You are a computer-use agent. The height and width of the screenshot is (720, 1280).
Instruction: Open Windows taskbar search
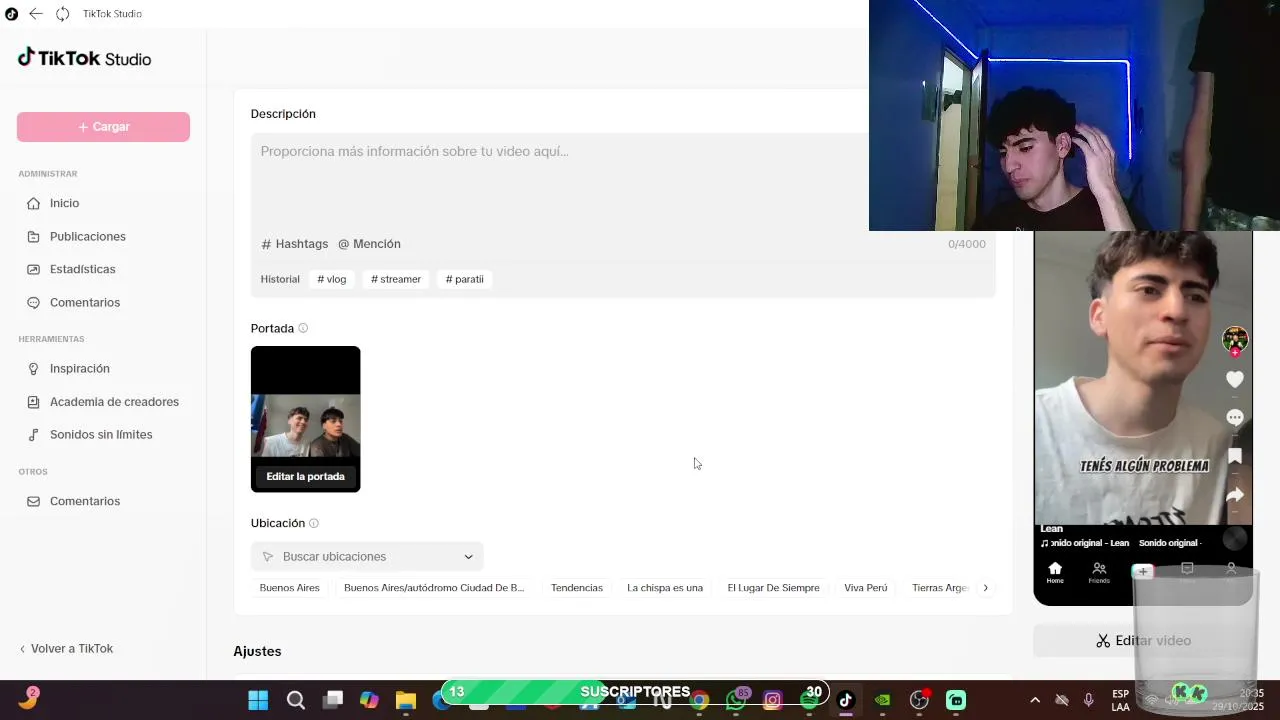[x=296, y=700]
